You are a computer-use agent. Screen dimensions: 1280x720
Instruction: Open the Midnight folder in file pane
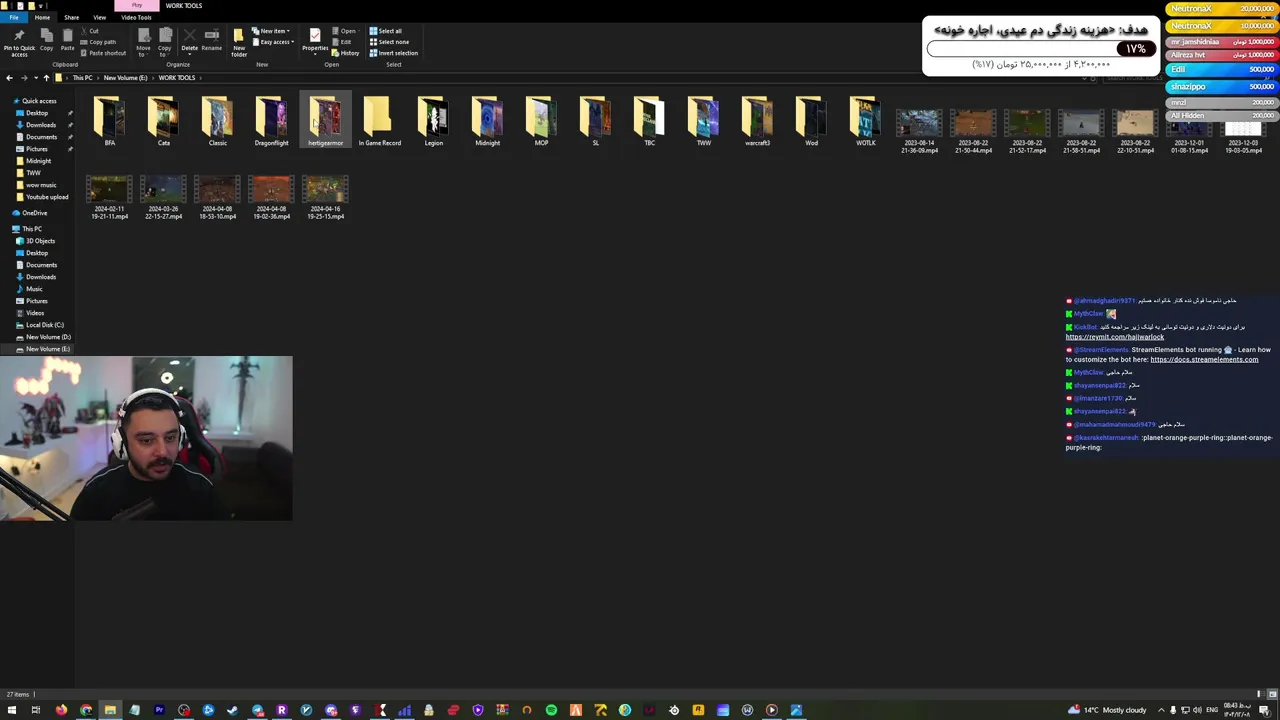click(487, 122)
